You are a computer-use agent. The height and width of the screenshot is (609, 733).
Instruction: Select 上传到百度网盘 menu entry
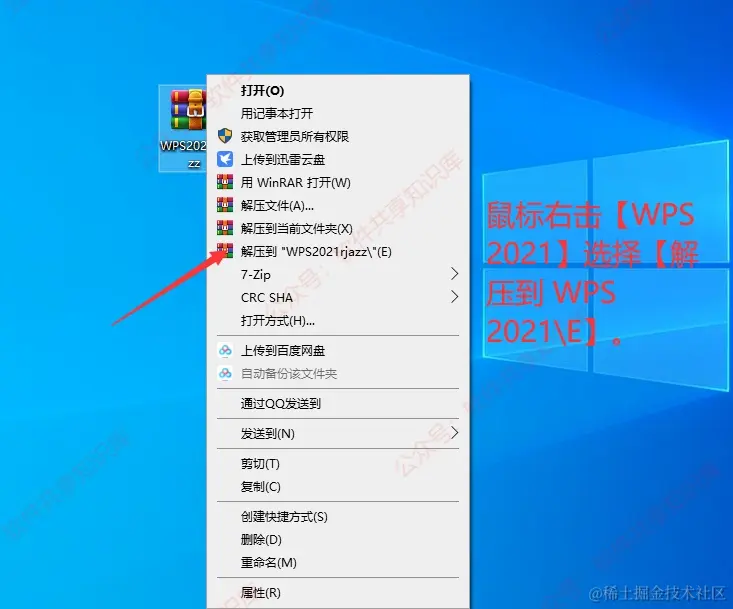(338, 350)
